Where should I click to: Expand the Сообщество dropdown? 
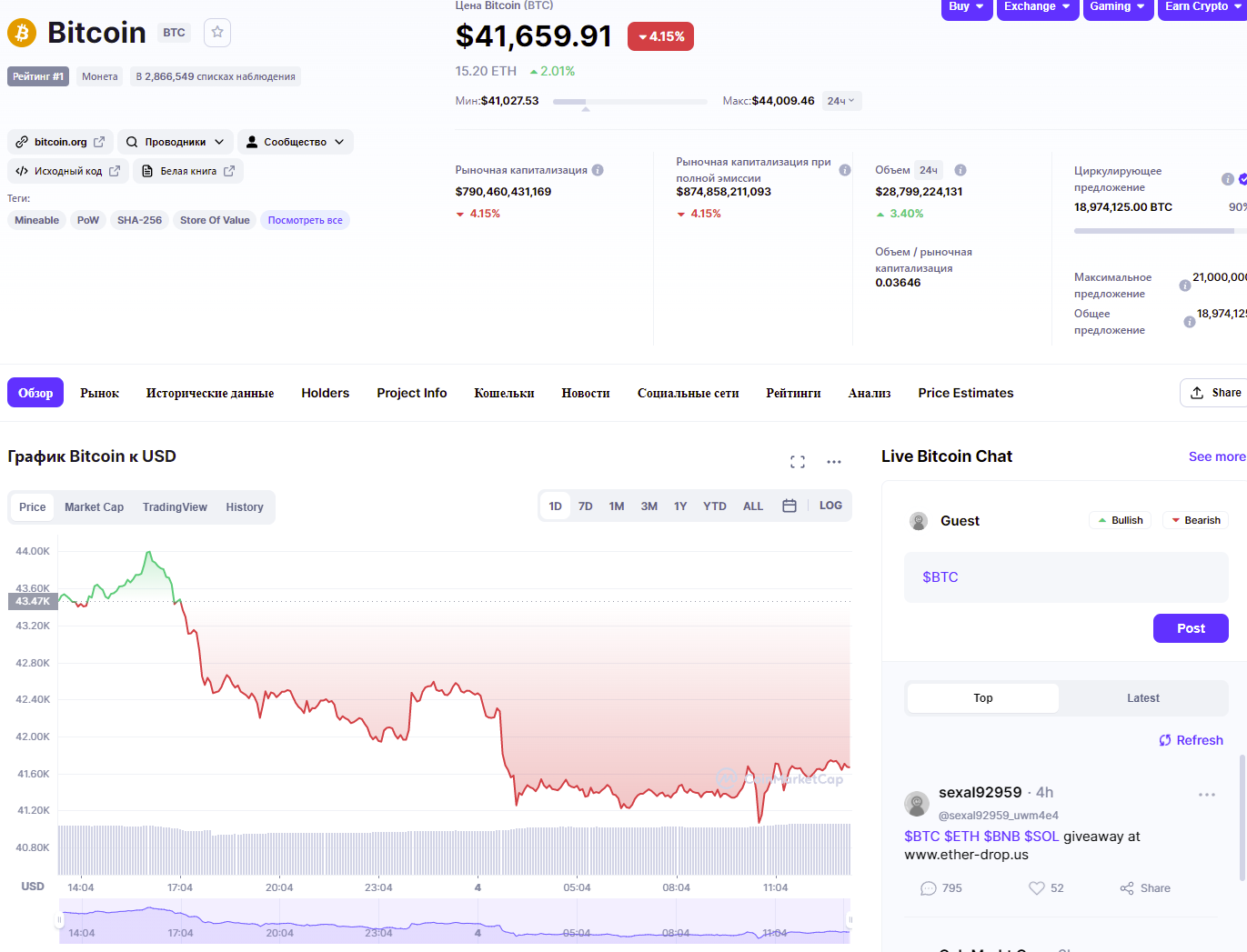pyautogui.click(x=295, y=142)
